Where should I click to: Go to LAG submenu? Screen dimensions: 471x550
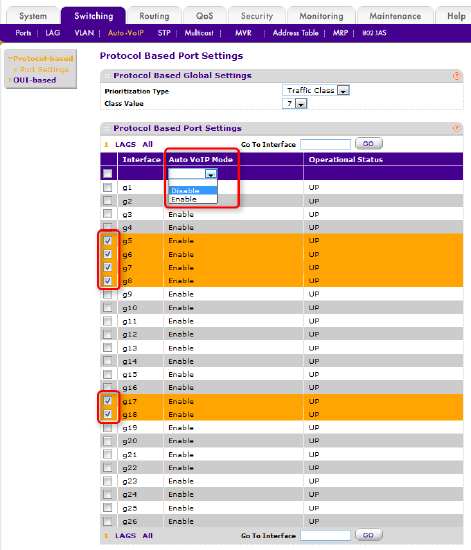coord(53,33)
